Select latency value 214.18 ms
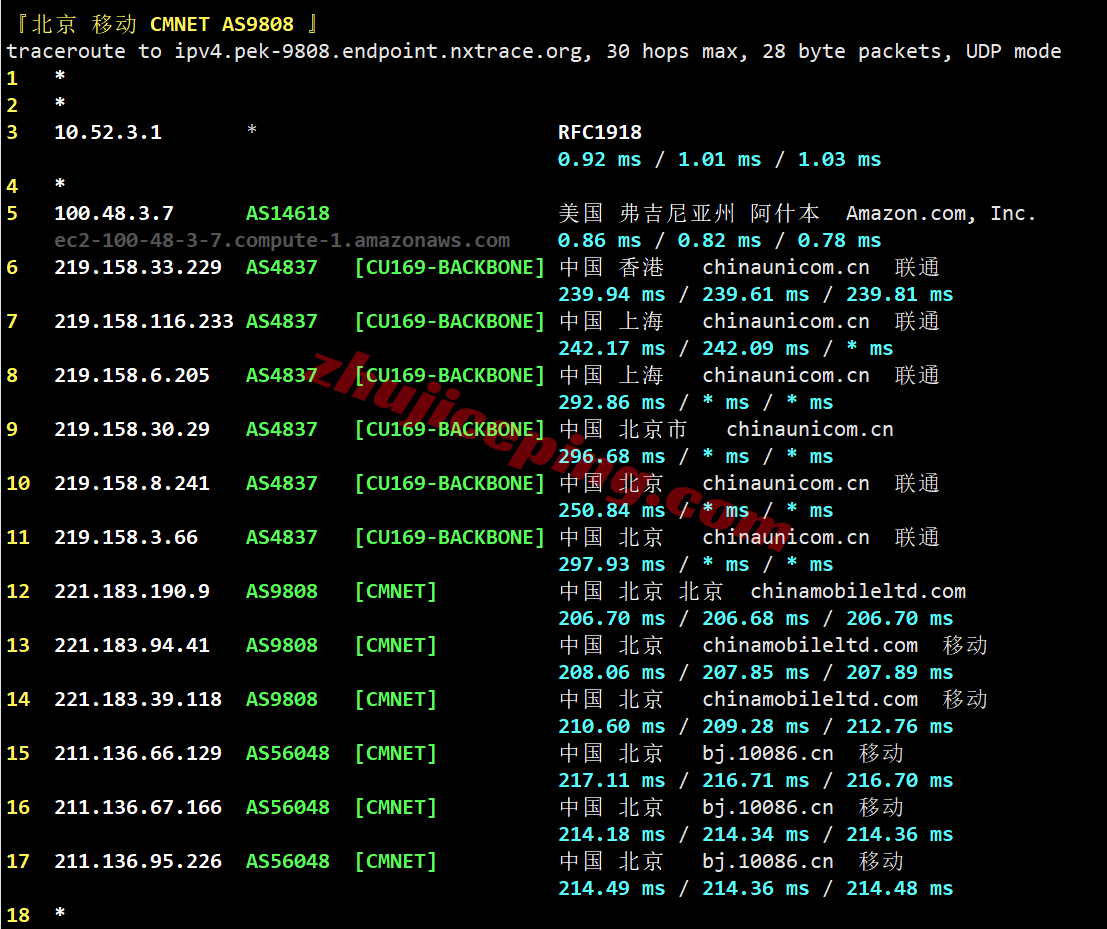 point(612,834)
